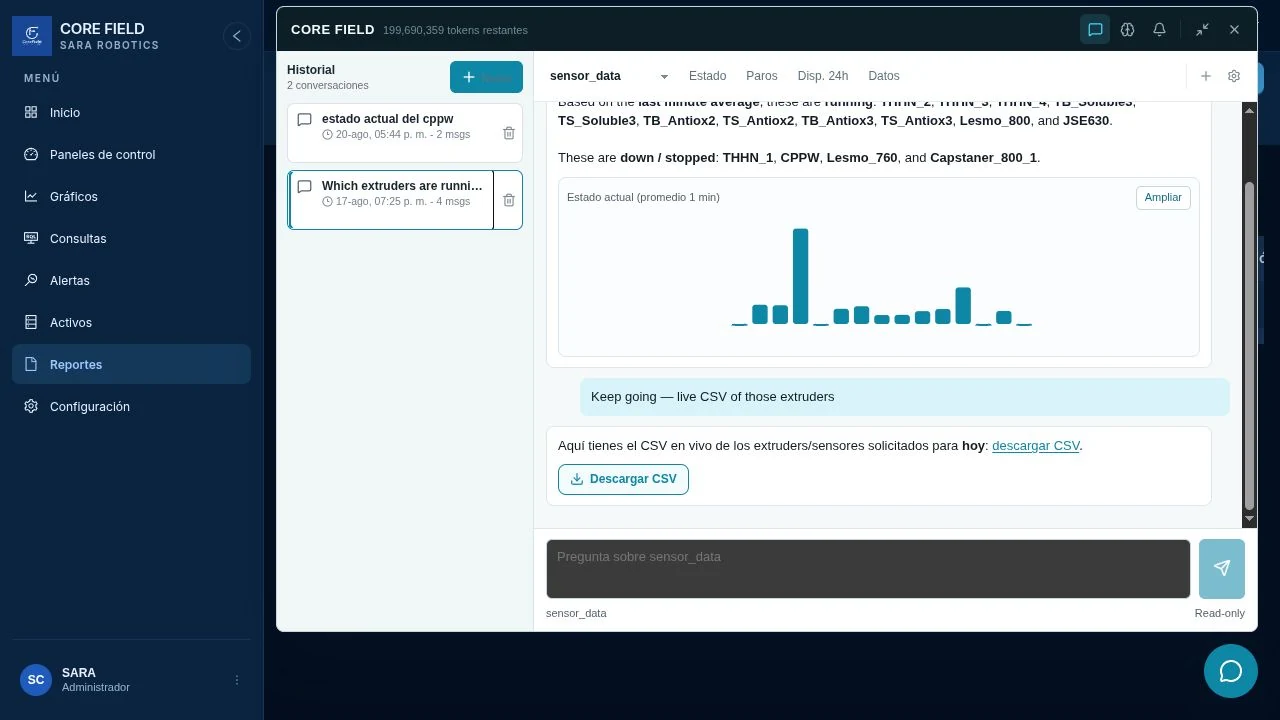Open Activos menu item
The height and width of the screenshot is (720, 1280).
(131, 323)
